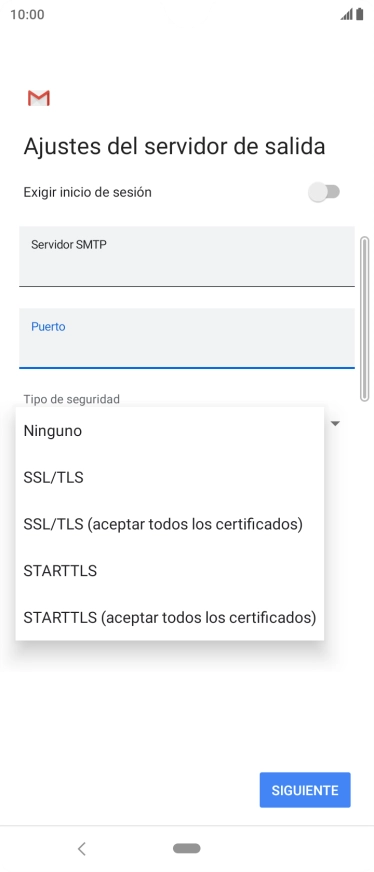Tap the Gmail logo icon
Image resolution: width=374 pixels, height=872 pixels.
tap(39, 98)
